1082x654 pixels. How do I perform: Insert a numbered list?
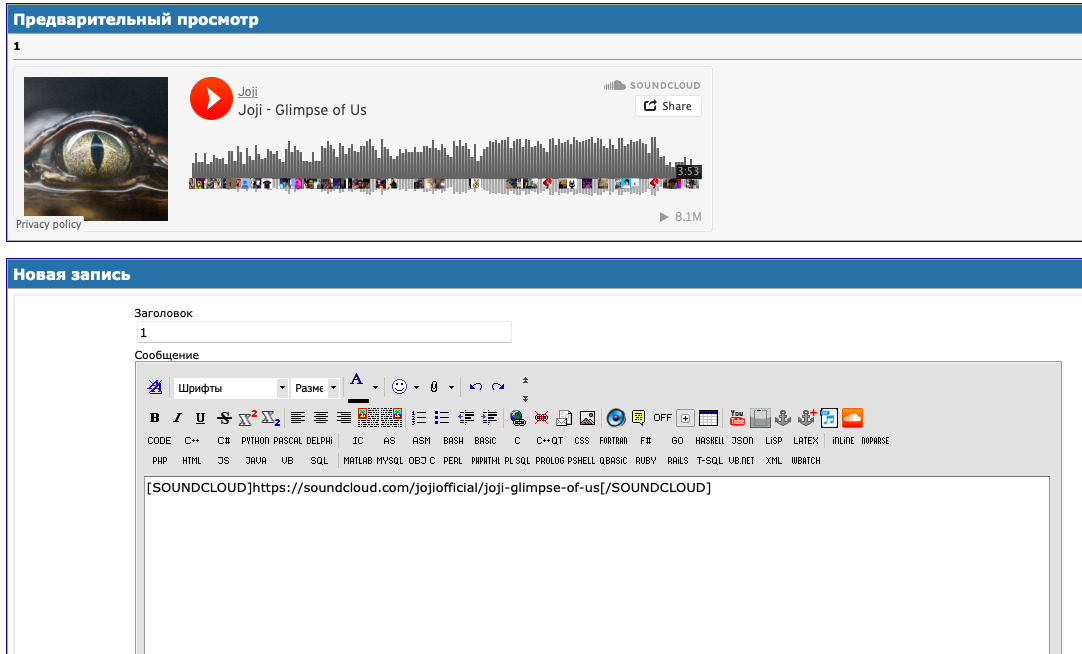coord(419,417)
